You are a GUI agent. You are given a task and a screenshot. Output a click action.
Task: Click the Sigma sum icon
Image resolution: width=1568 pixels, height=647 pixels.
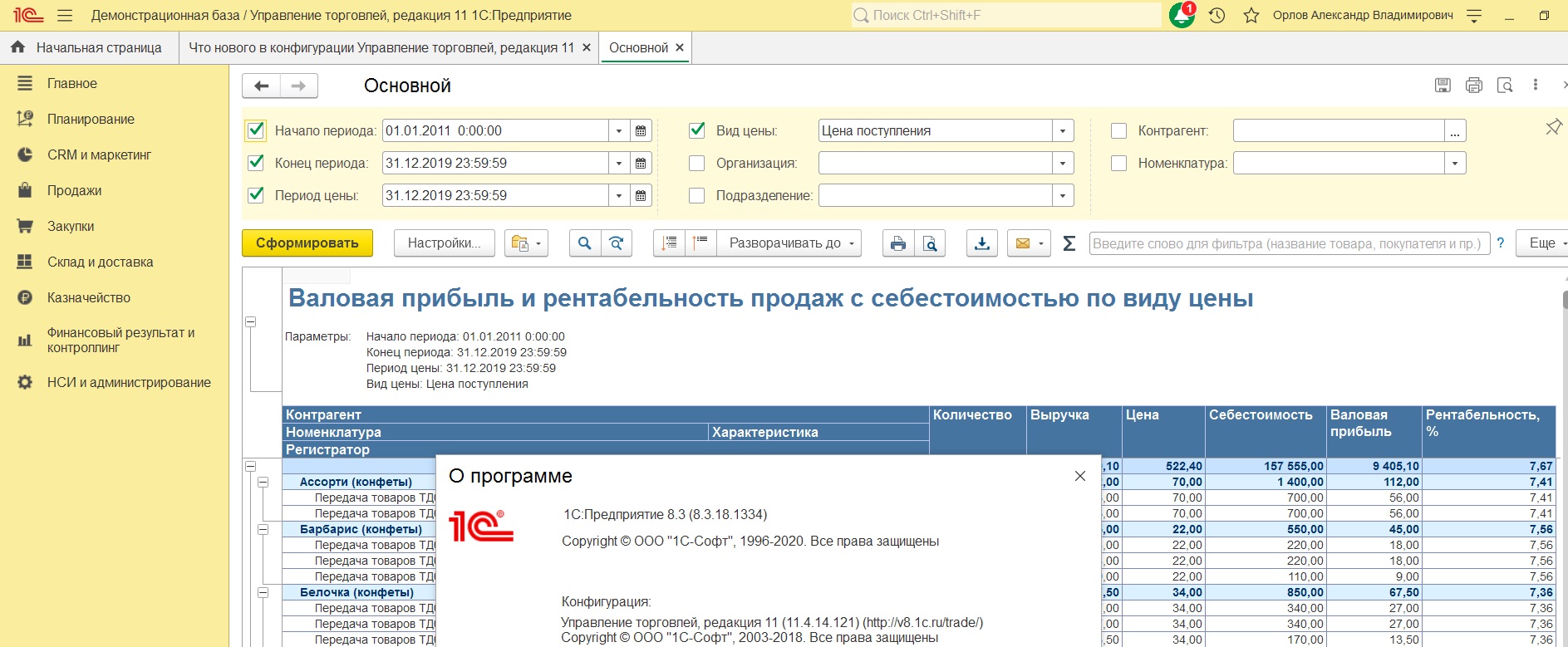click(1069, 243)
